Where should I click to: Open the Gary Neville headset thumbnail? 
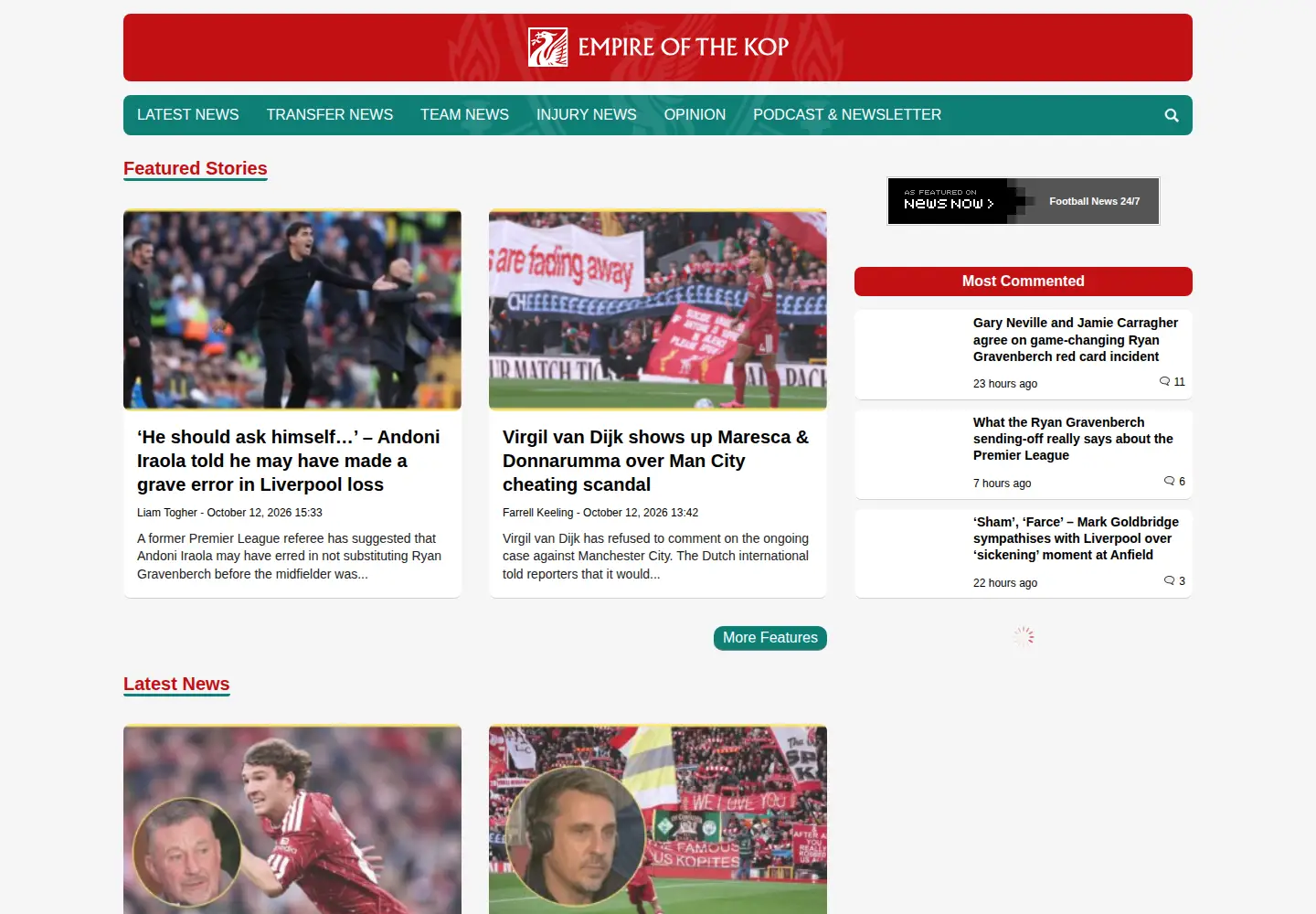click(x=658, y=820)
